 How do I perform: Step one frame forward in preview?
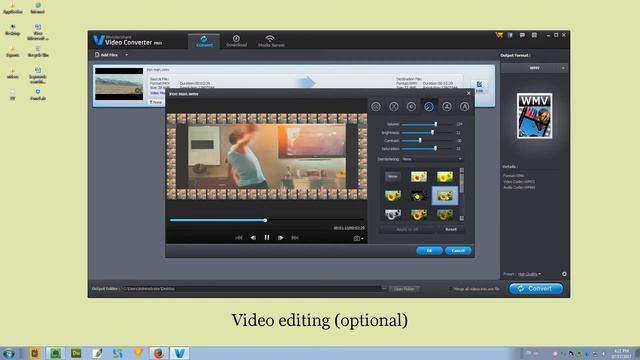pos(281,238)
